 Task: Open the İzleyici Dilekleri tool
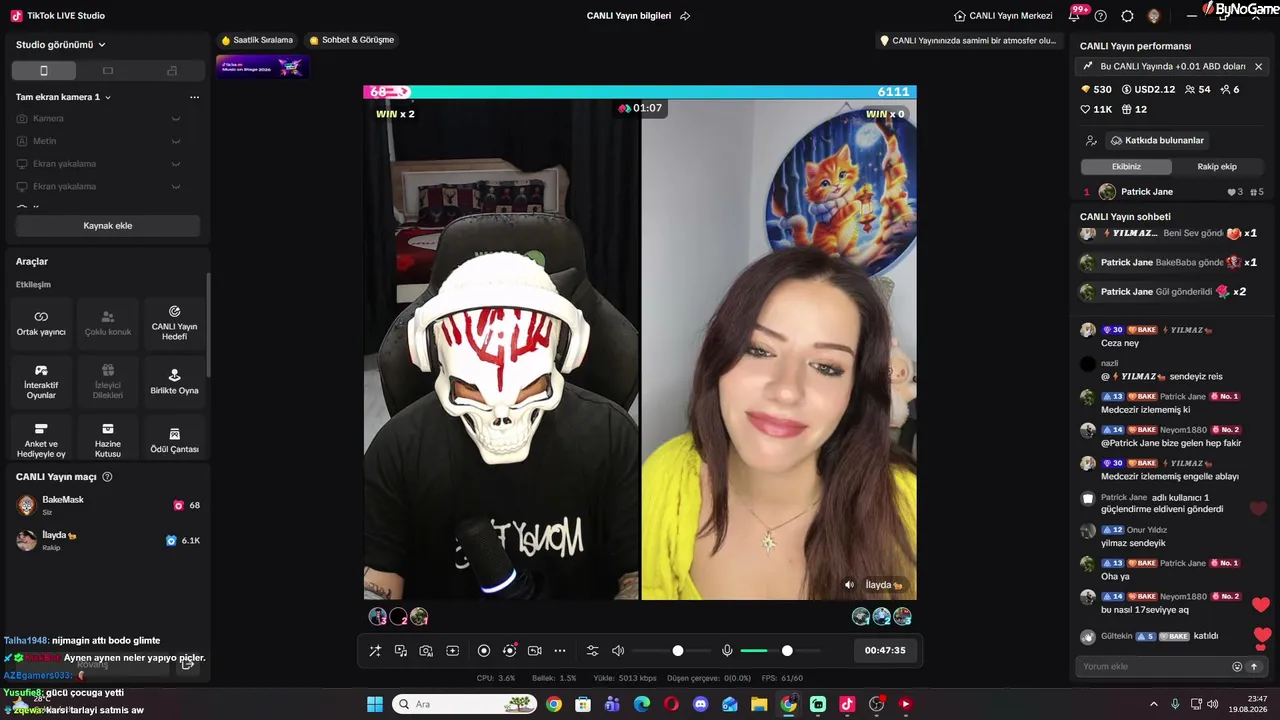pyautogui.click(x=108, y=382)
